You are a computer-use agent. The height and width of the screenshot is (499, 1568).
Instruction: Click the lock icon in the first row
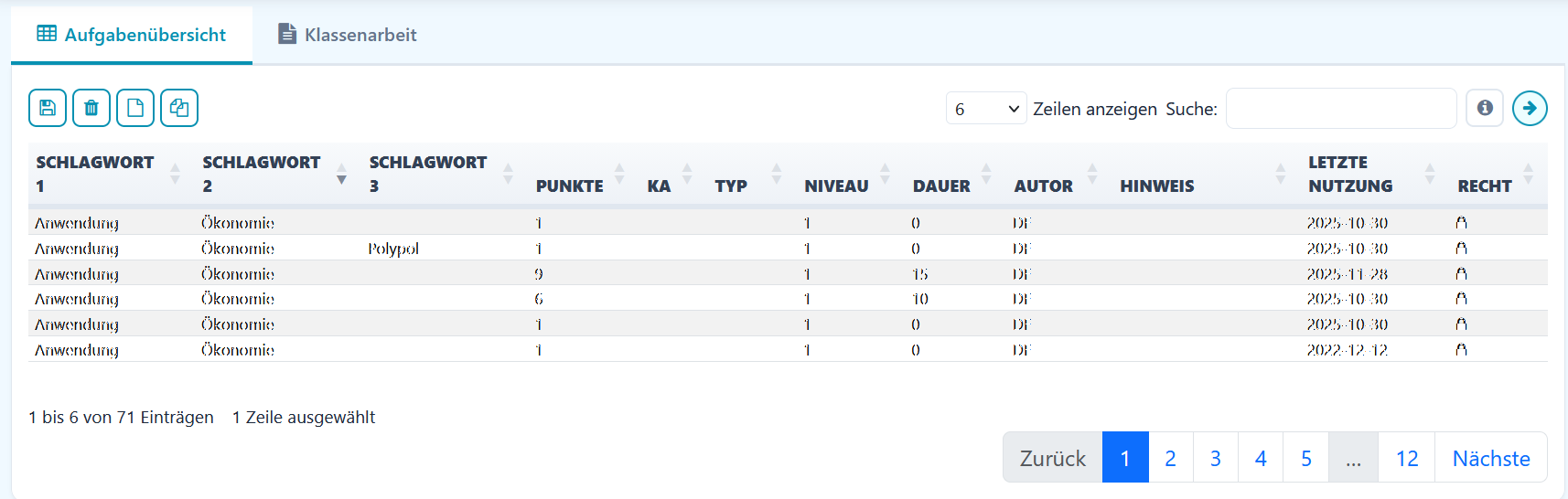pos(1461,223)
